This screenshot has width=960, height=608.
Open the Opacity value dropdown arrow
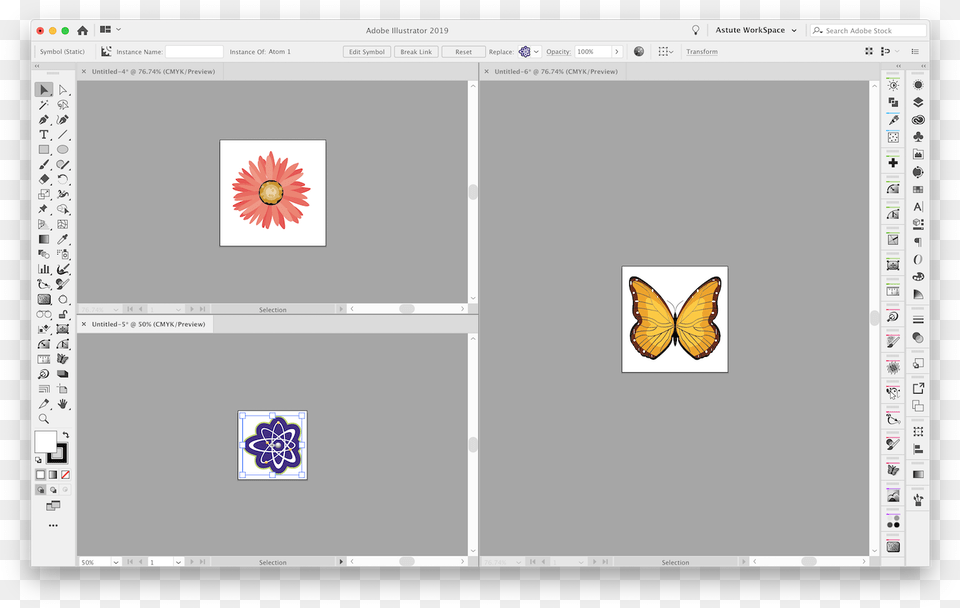(x=616, y=51)
